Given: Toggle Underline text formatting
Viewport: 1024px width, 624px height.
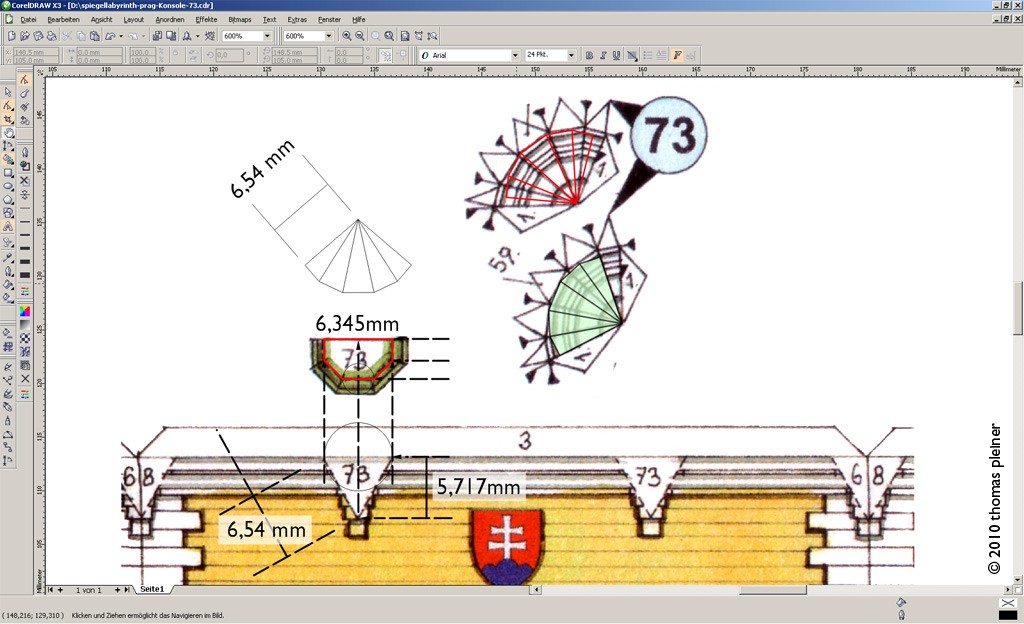Looking at the screenshot, I should [616, 55].
